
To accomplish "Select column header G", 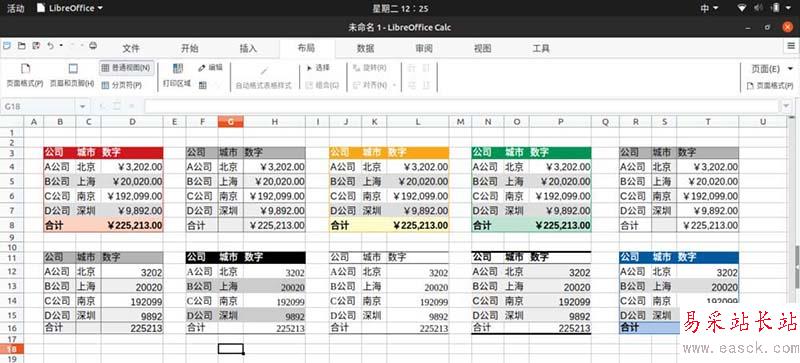I will (231, 122).
